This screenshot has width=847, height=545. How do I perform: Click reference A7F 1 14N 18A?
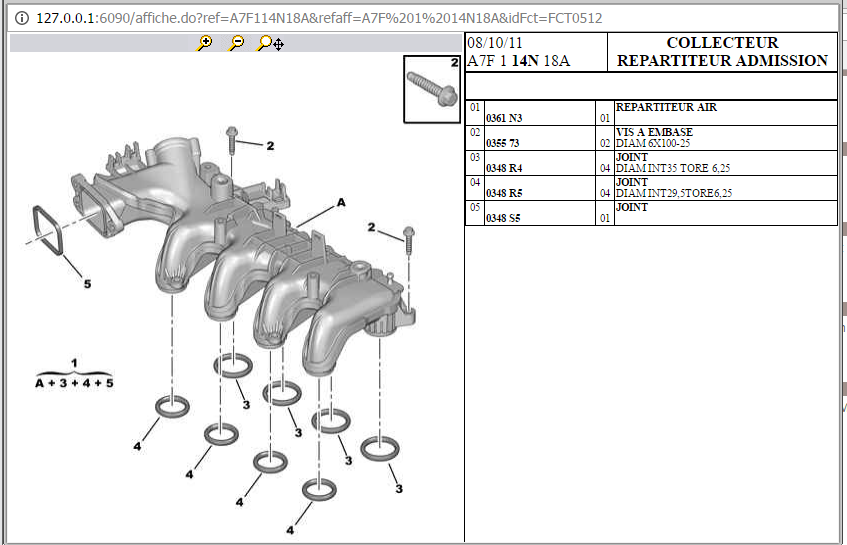(x=518, y=60)
